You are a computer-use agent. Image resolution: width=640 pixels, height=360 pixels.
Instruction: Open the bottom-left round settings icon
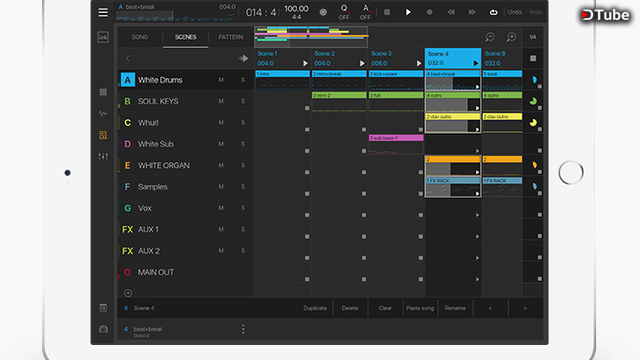click(103, 329)
